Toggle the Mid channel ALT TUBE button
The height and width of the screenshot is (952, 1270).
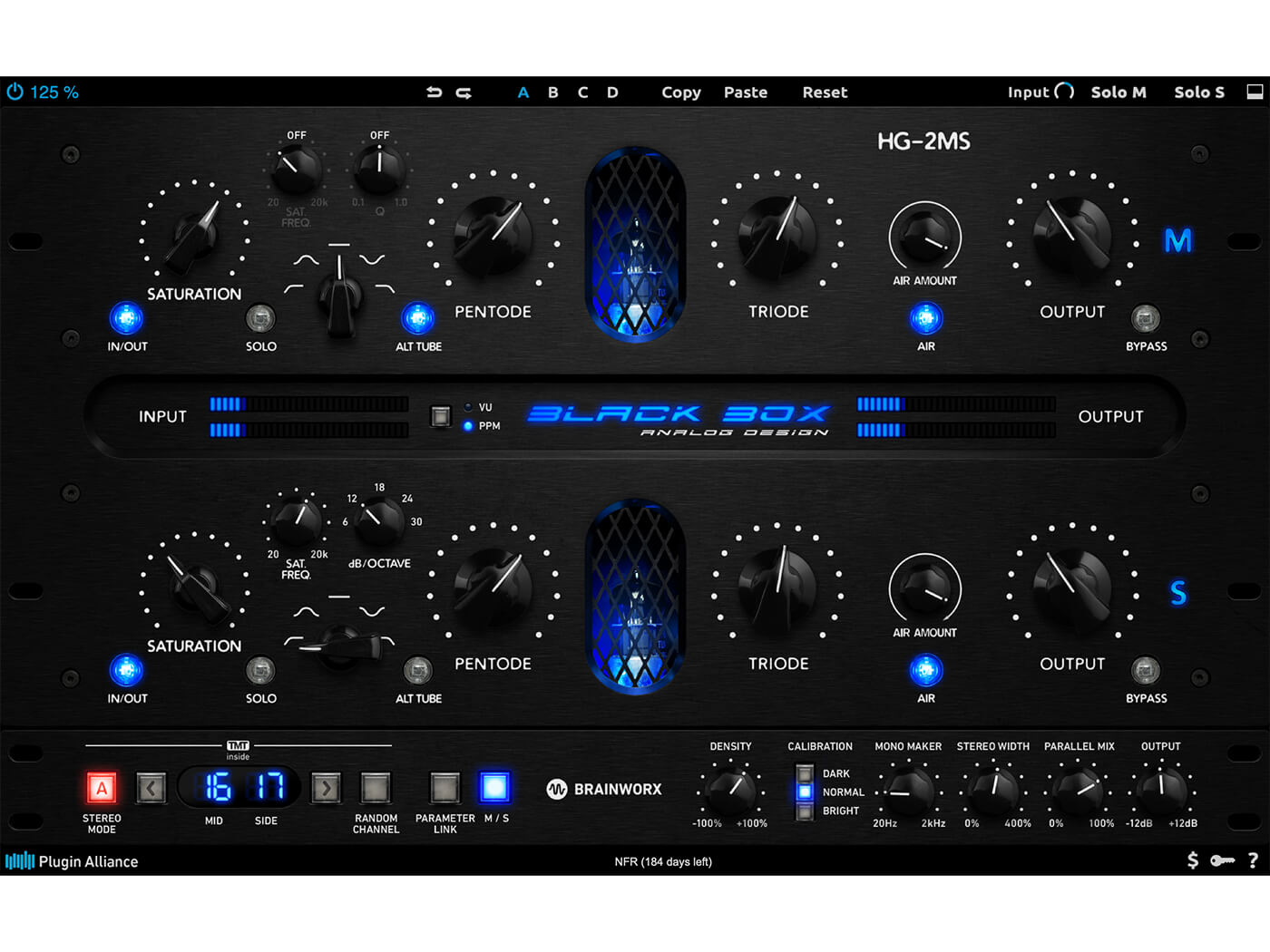click(x=417, y=318)
